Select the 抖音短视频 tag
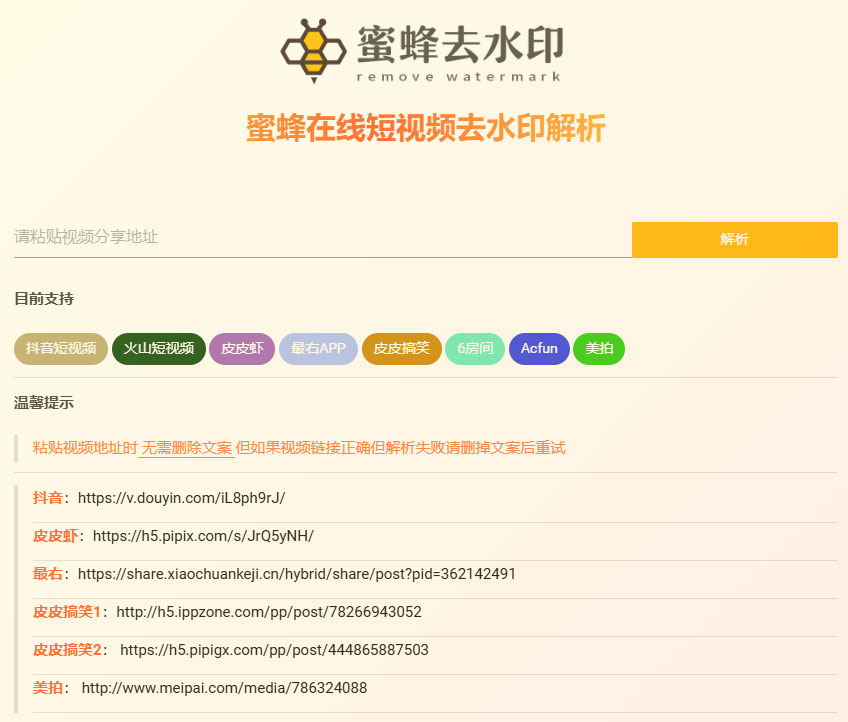This screenshot has width=848, height=722. pos(61,349)
